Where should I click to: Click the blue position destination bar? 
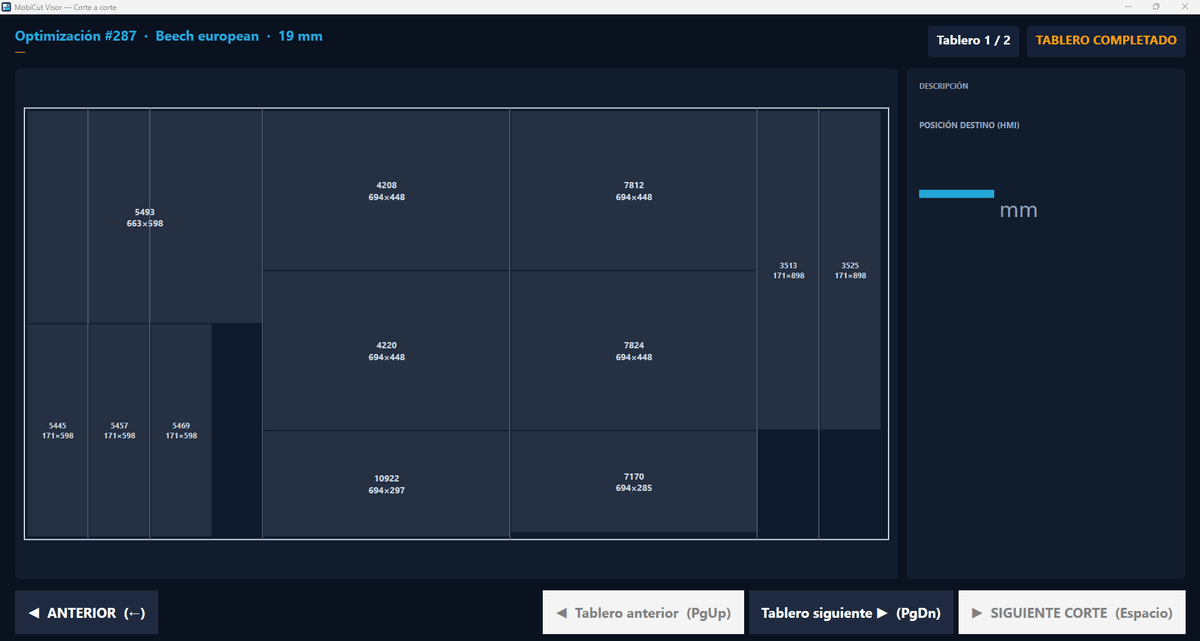(956, 193)
